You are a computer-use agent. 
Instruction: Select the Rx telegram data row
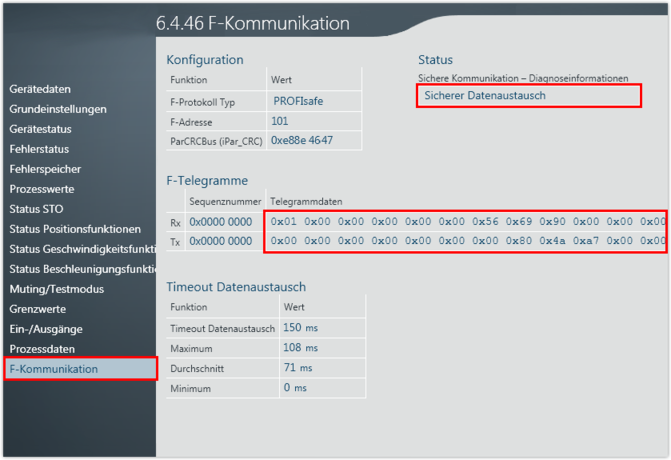(467, 221)
